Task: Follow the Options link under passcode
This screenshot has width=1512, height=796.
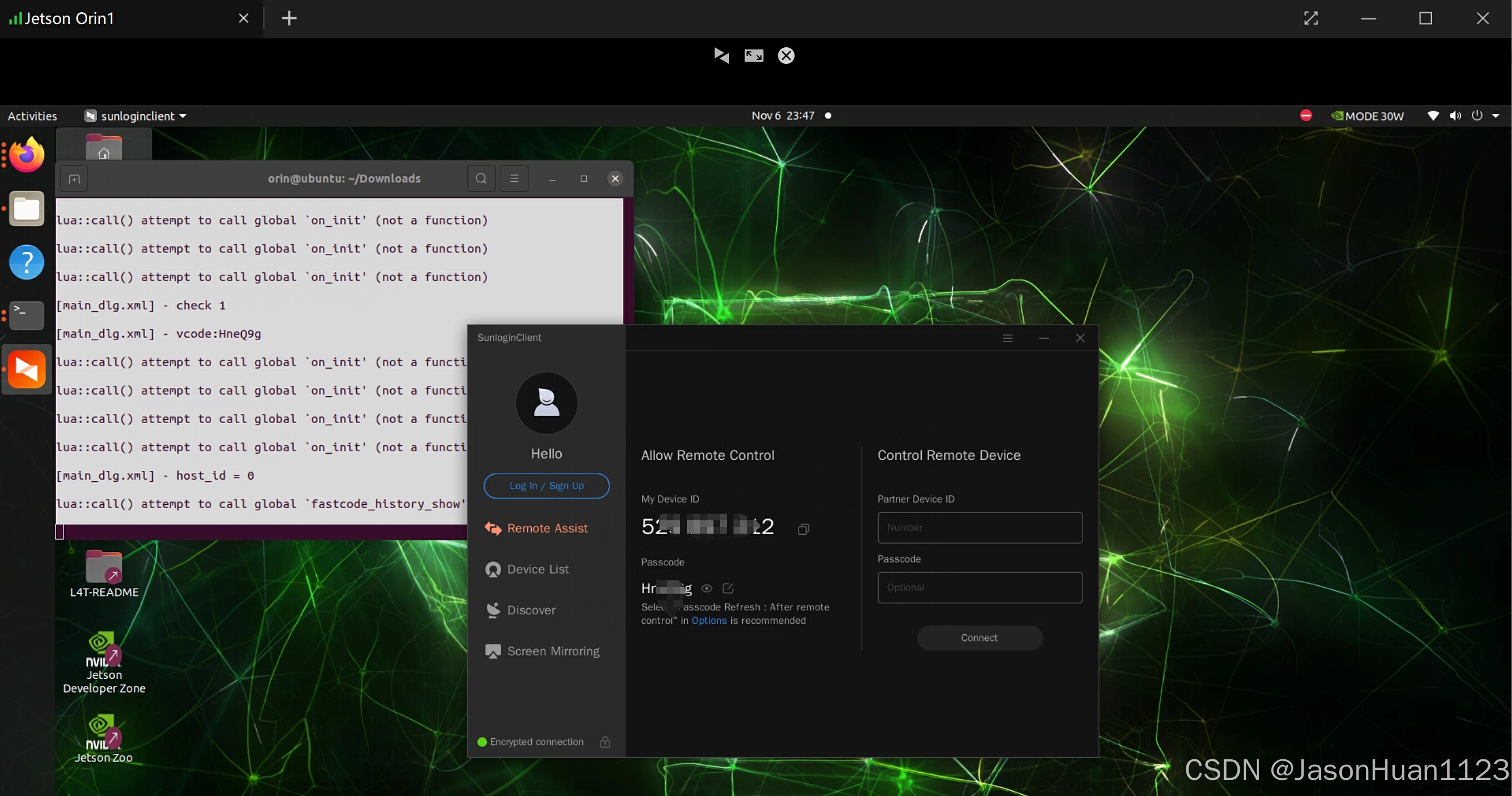Action: pyautogui.click(x=708, y=620)
